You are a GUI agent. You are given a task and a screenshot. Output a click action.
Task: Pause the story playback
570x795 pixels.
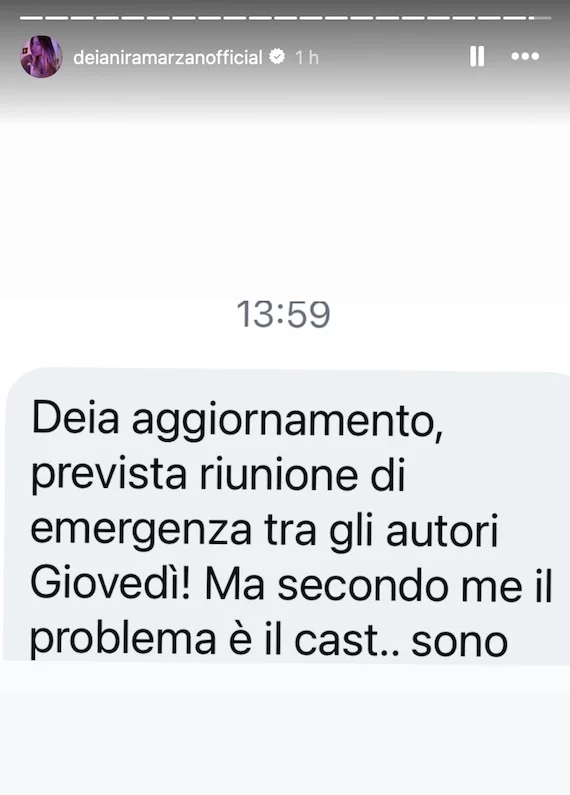tap(477, 56)
